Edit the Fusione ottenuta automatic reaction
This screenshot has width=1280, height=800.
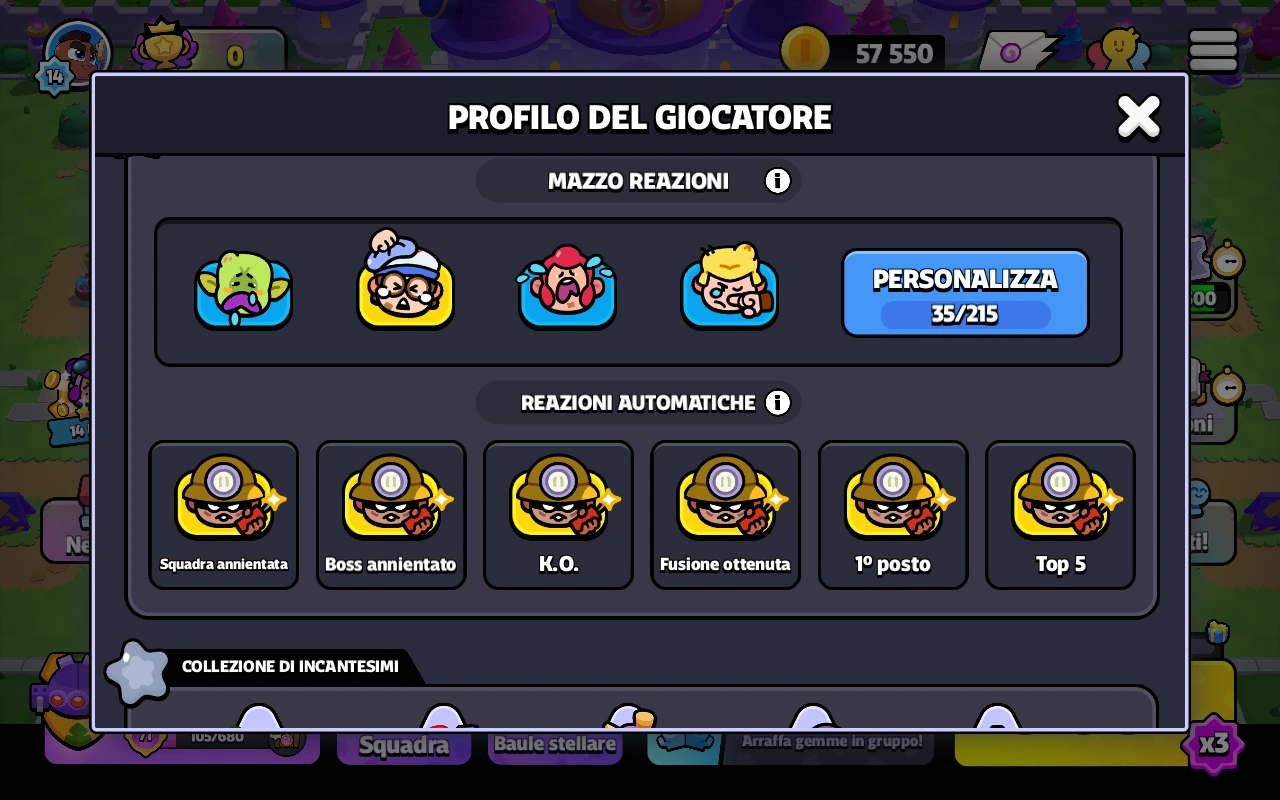pyautogui.click(x=725, y=515)
